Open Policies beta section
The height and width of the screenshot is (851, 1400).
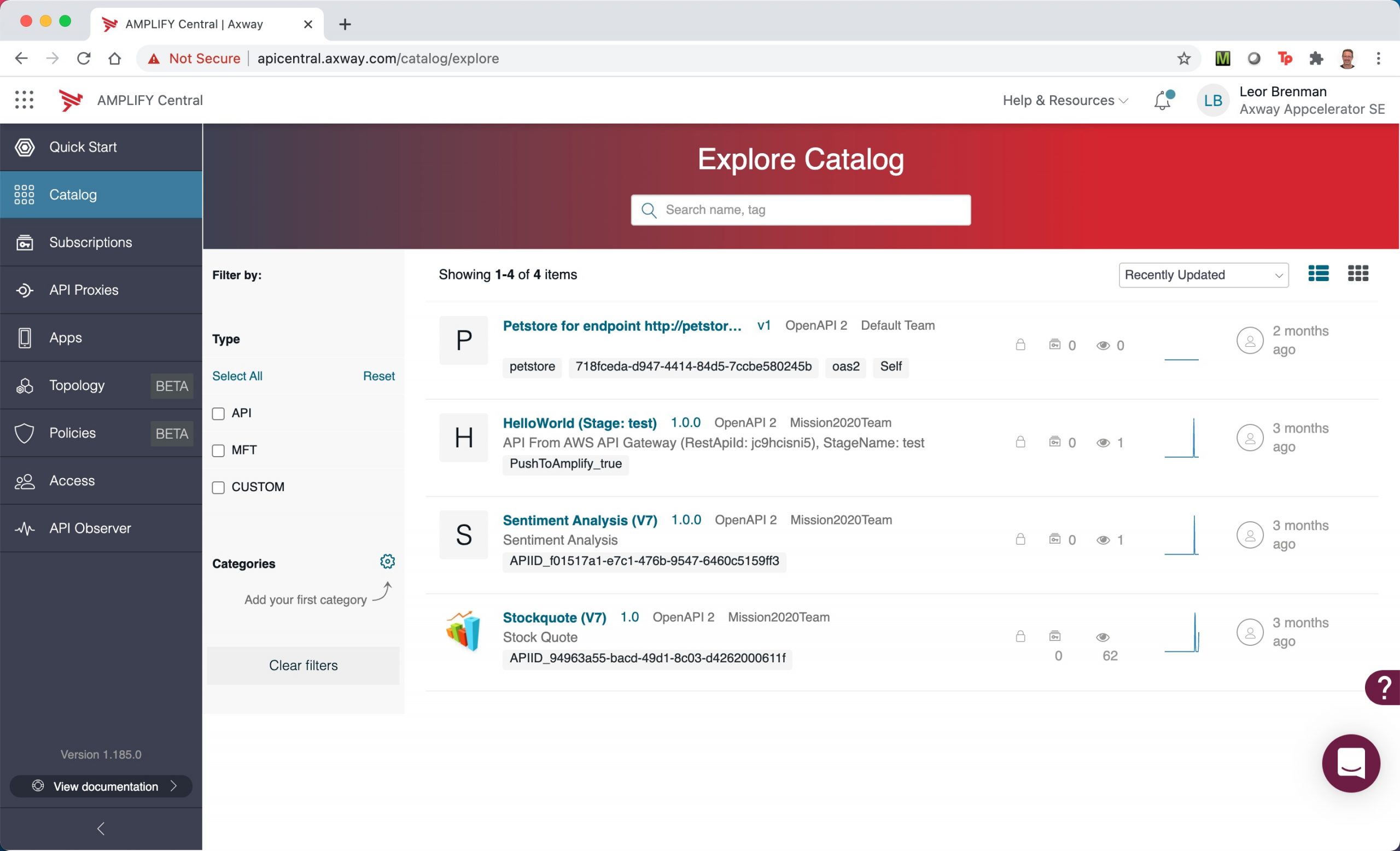point(101,434)
